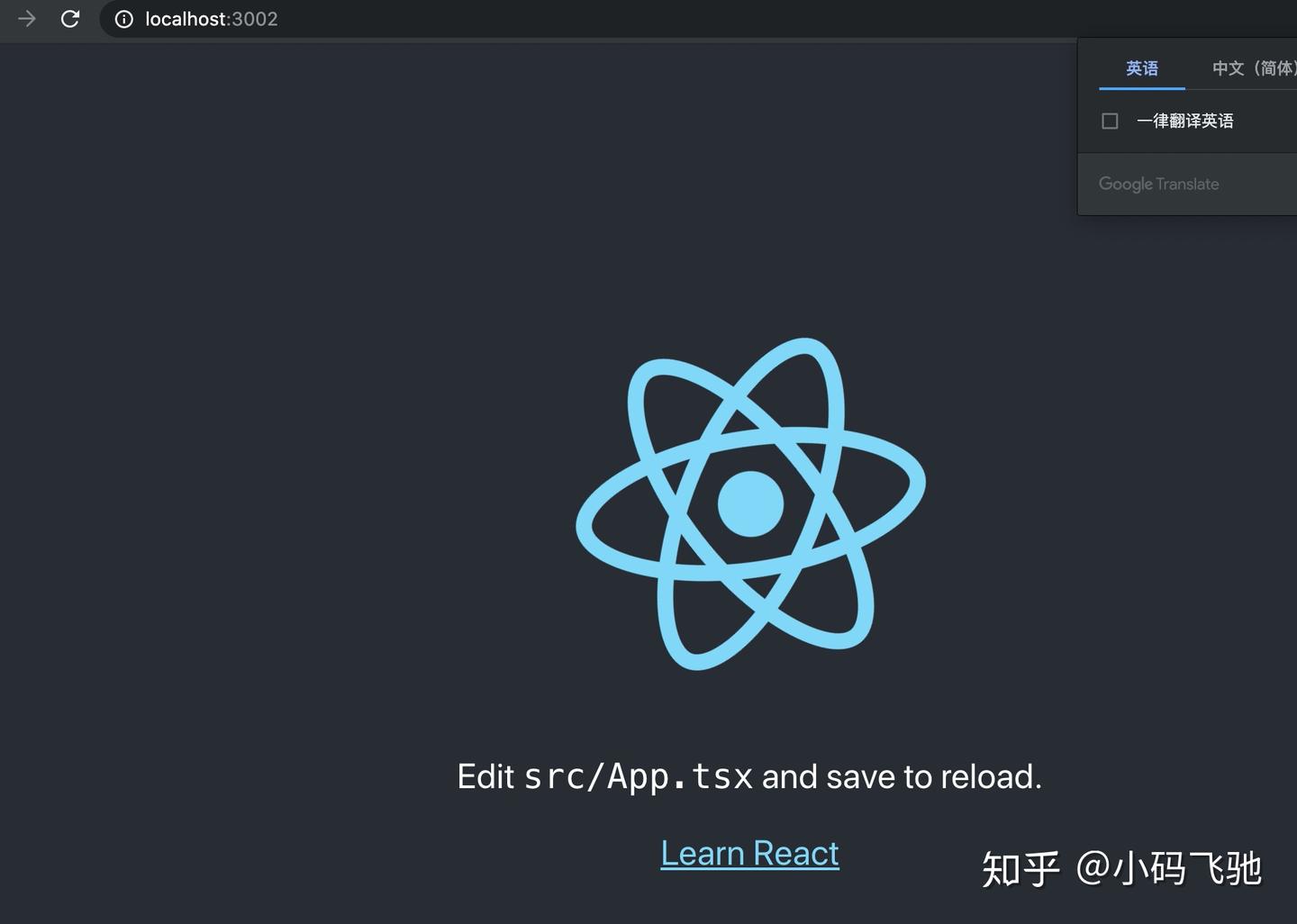
Task: Click the 'and save to reload' text
Action: coord(901,775)
